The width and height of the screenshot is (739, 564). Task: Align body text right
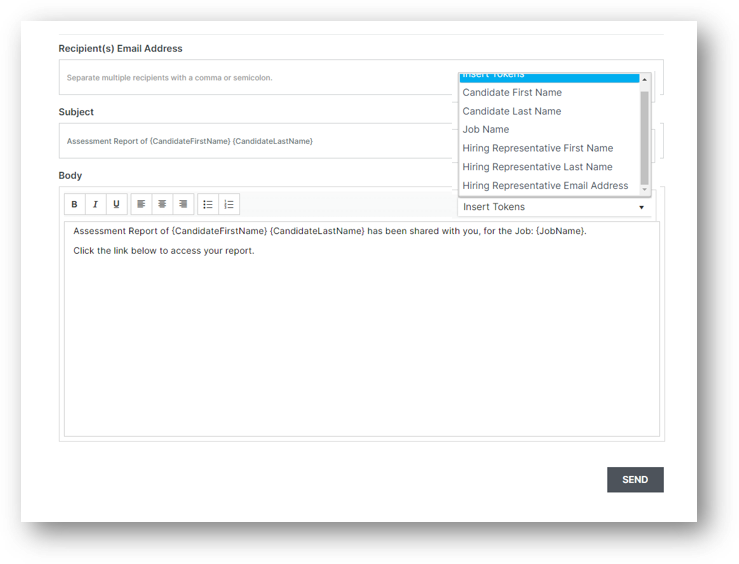[183, 204]
